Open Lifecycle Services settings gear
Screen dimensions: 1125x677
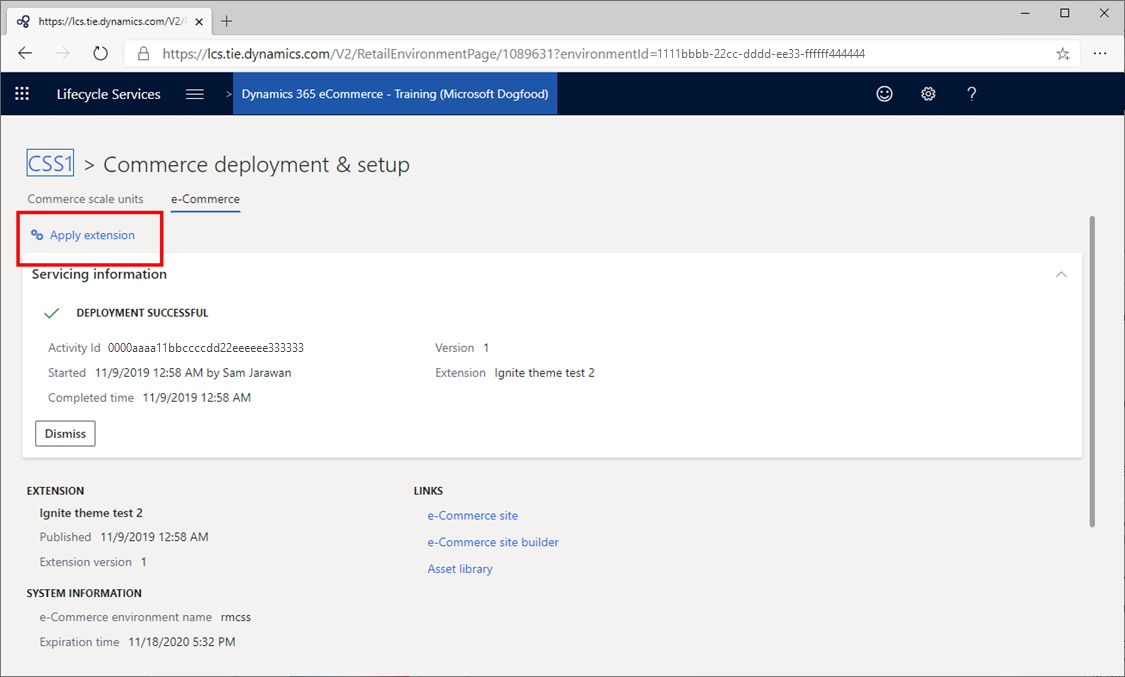click(x=928, y=93)
